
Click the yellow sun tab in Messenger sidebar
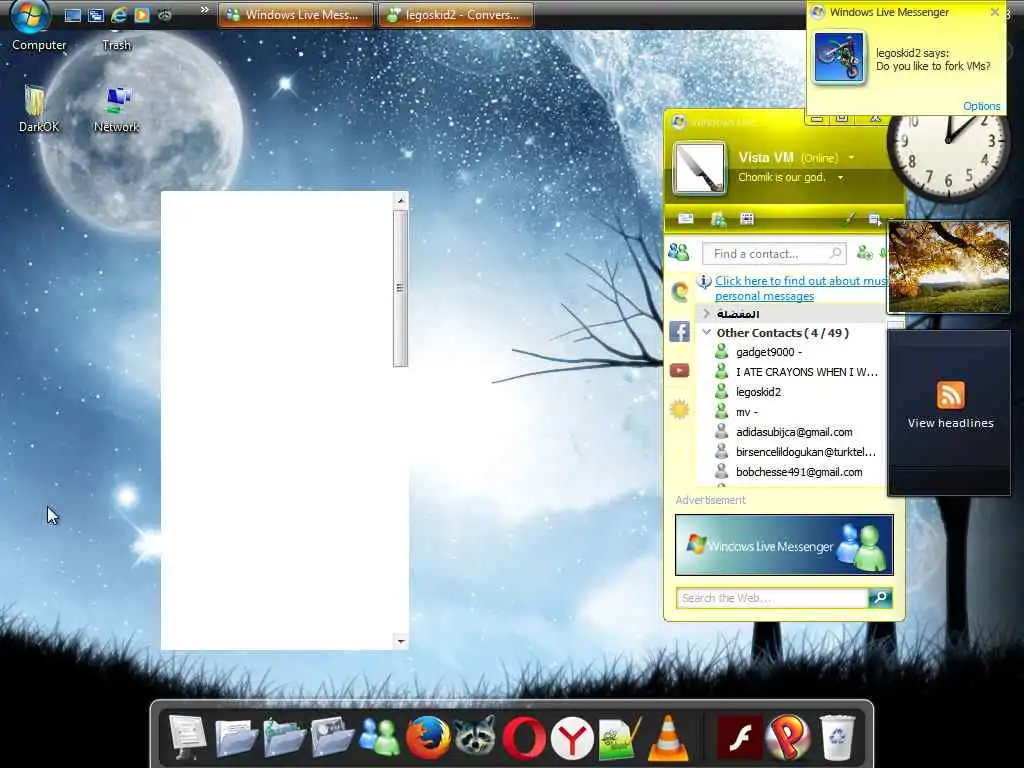point(679,409)
